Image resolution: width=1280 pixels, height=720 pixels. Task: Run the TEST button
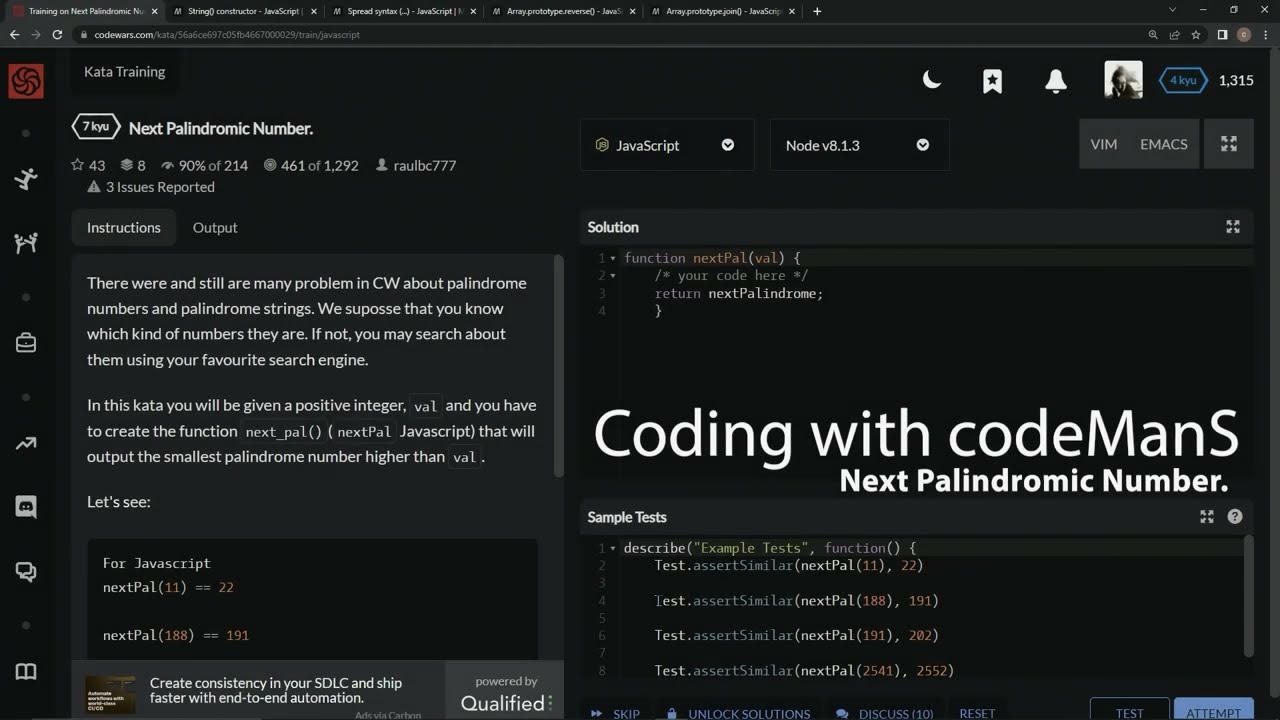[x=1129, y=710]
